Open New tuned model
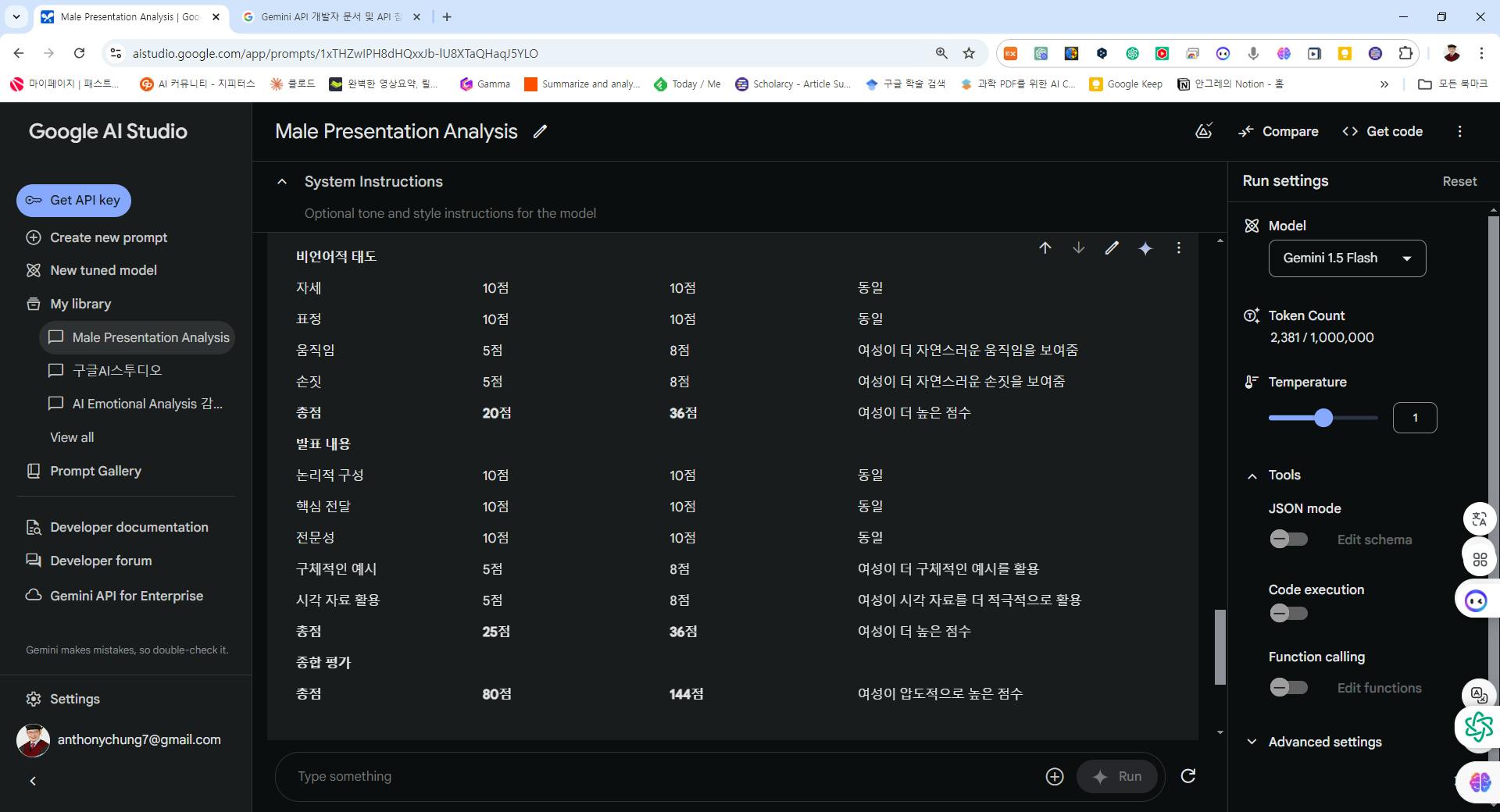The width and height of the screenshot is (1500, 812). coord(91,270)
